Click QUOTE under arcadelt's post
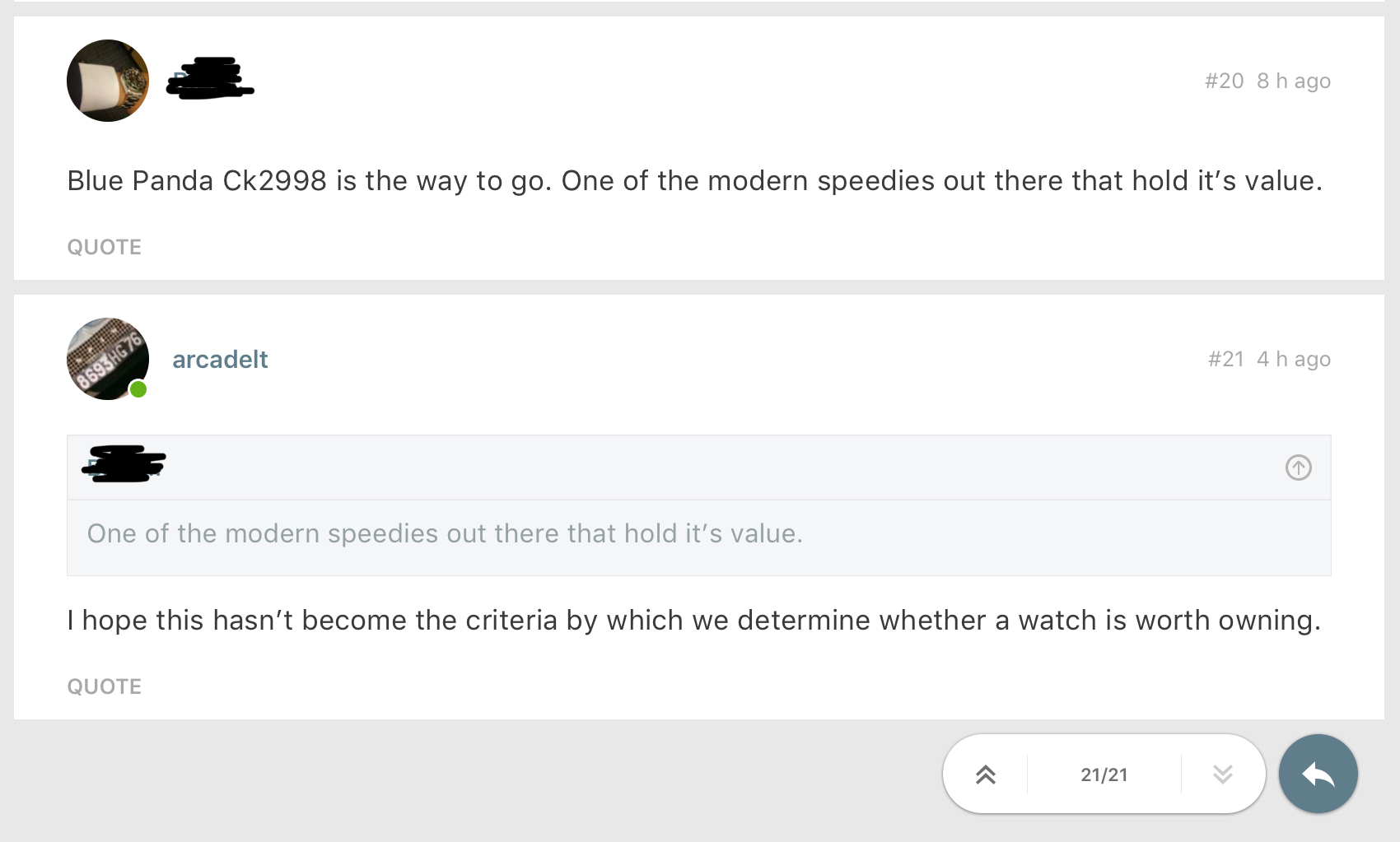This screenshot has width=1400, height=842. 105,686
